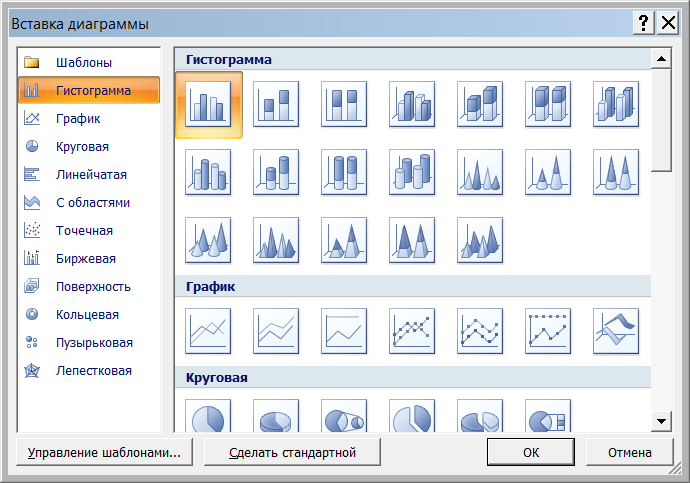Click the chart gallery scrollbar thumb
690x483 pixels.
(661, 120)
